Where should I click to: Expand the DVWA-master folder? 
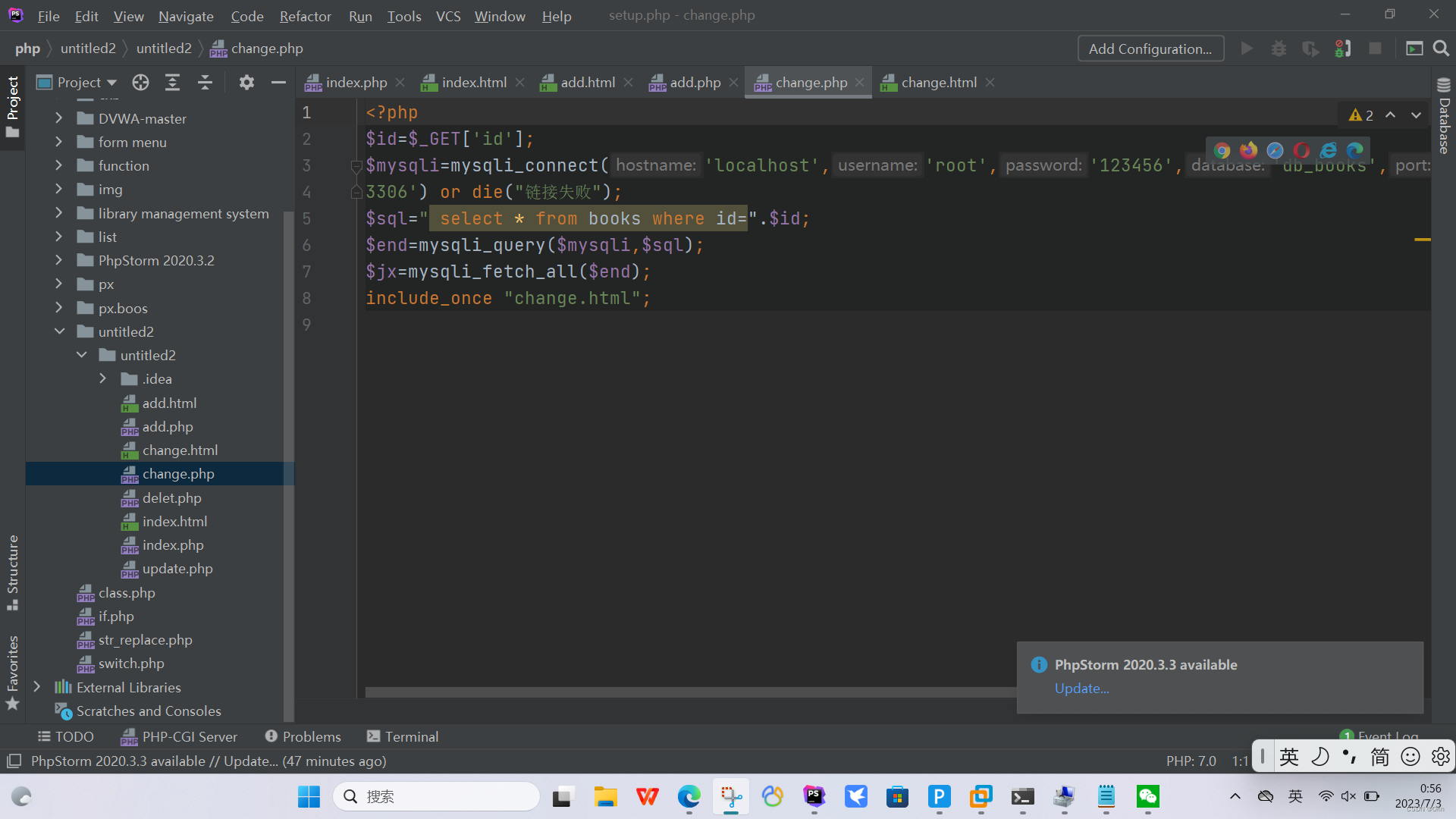pos(58,118)
